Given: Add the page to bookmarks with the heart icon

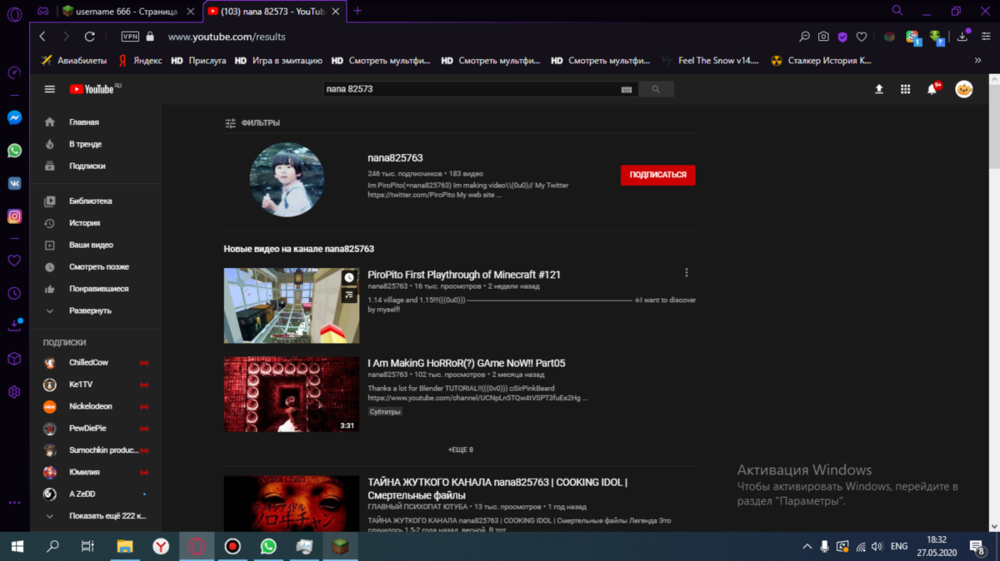Looking at the screenshot, I should pos(862,37).
